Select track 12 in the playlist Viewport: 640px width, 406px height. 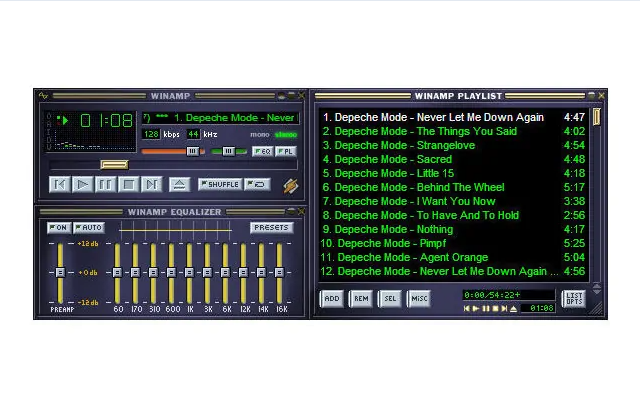(x=453, y=271)
